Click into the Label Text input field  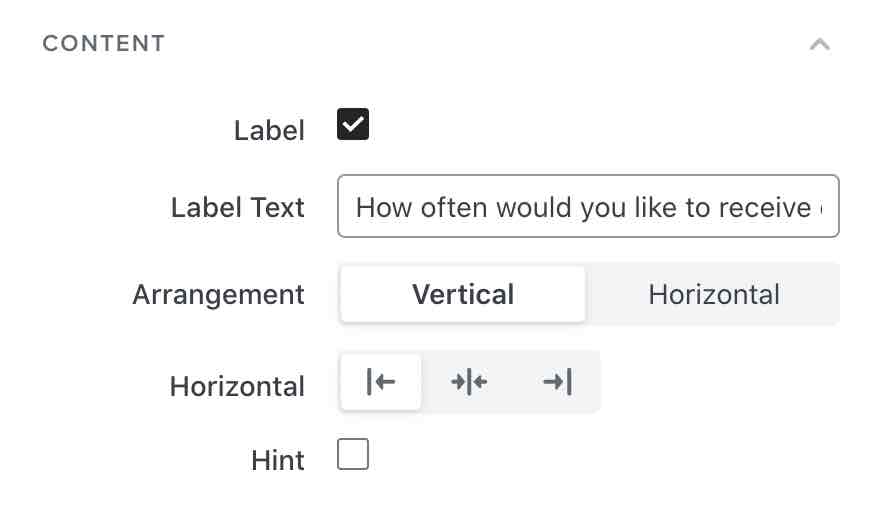pos(588,208)
